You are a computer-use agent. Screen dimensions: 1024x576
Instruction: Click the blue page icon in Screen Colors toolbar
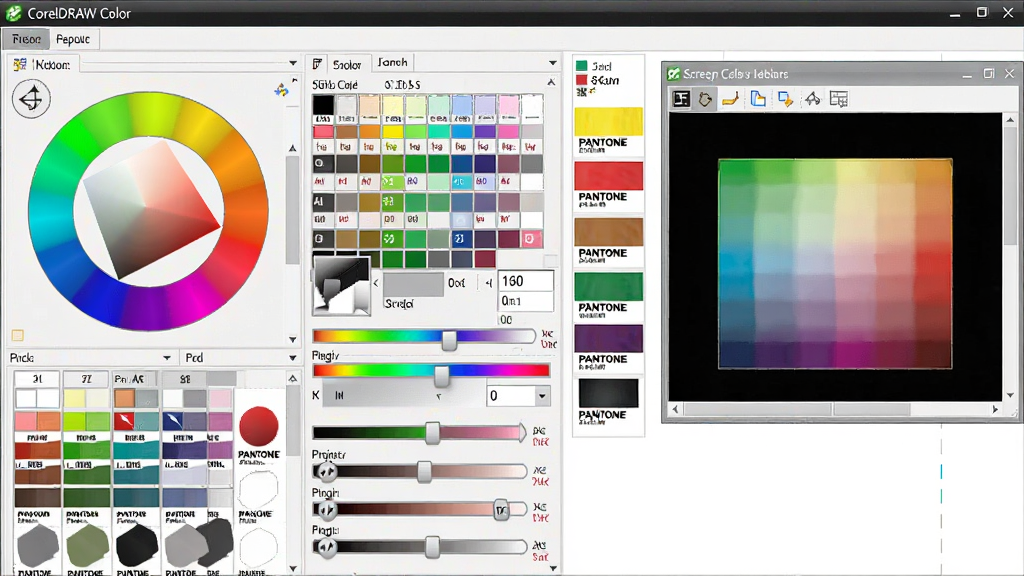[758, 99]
